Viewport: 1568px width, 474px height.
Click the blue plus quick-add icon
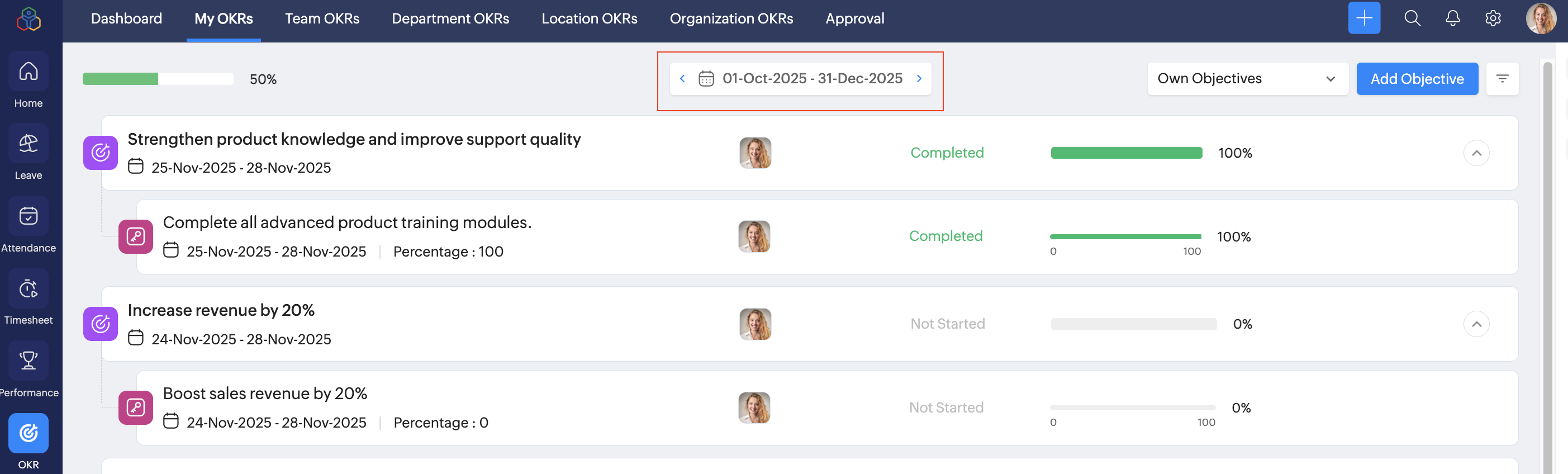[1364, 18]
